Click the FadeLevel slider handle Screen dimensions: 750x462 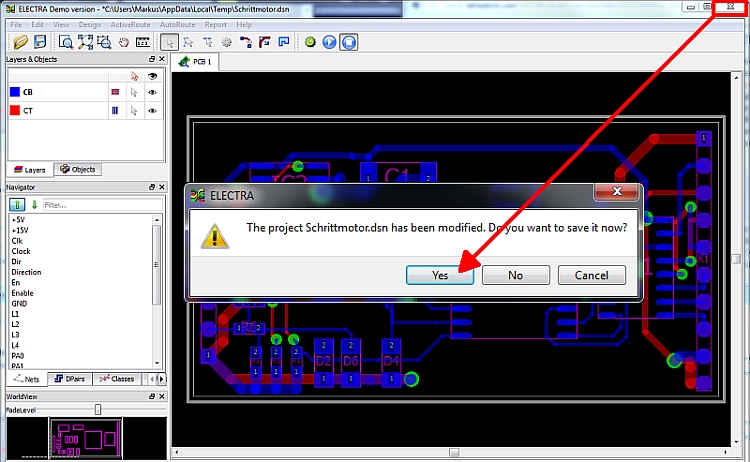click(97, 409)
